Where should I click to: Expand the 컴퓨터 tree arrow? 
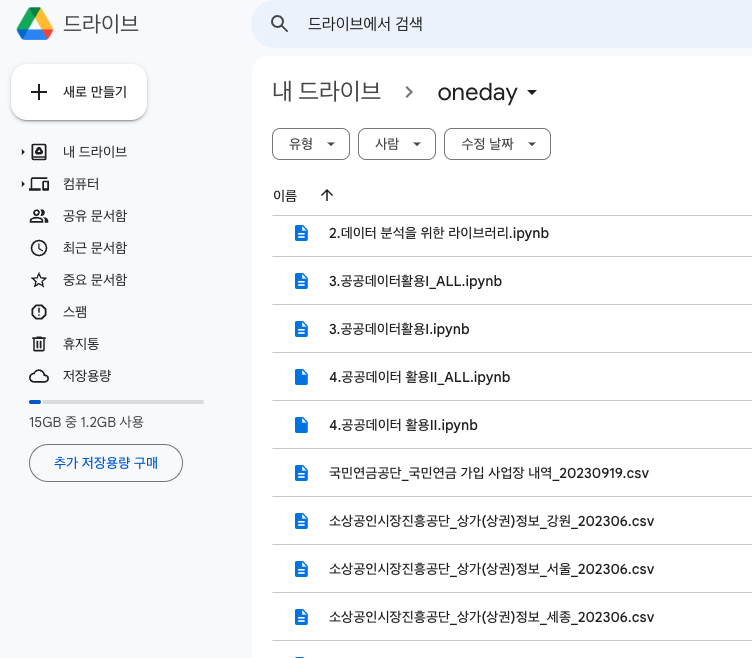tap(22, 184)
